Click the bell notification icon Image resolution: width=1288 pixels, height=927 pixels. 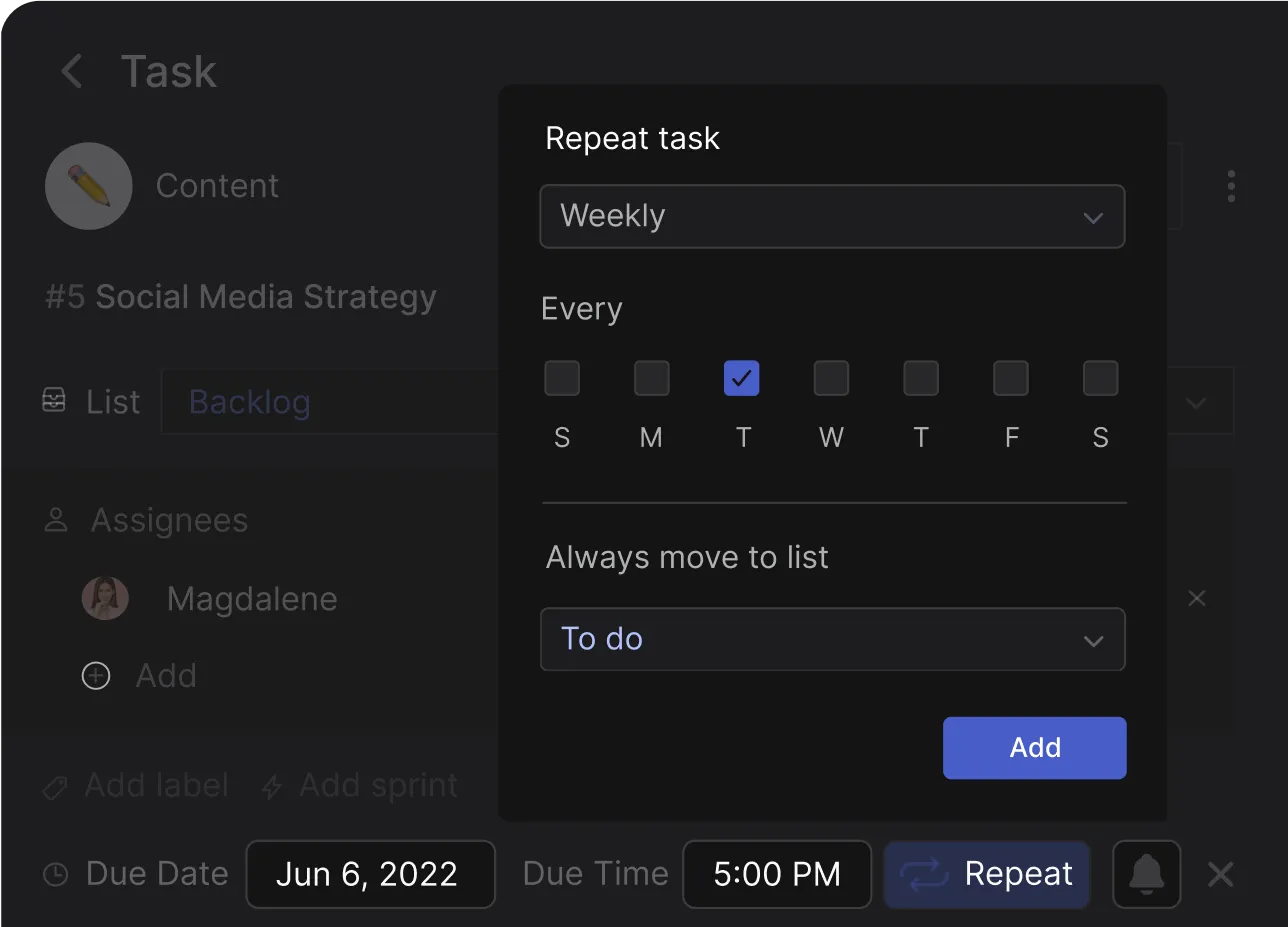click(1146, 874)
